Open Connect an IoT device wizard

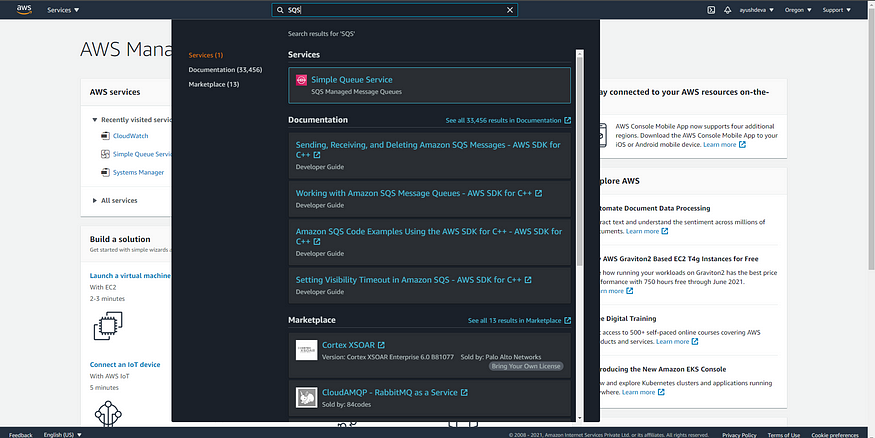125,364
